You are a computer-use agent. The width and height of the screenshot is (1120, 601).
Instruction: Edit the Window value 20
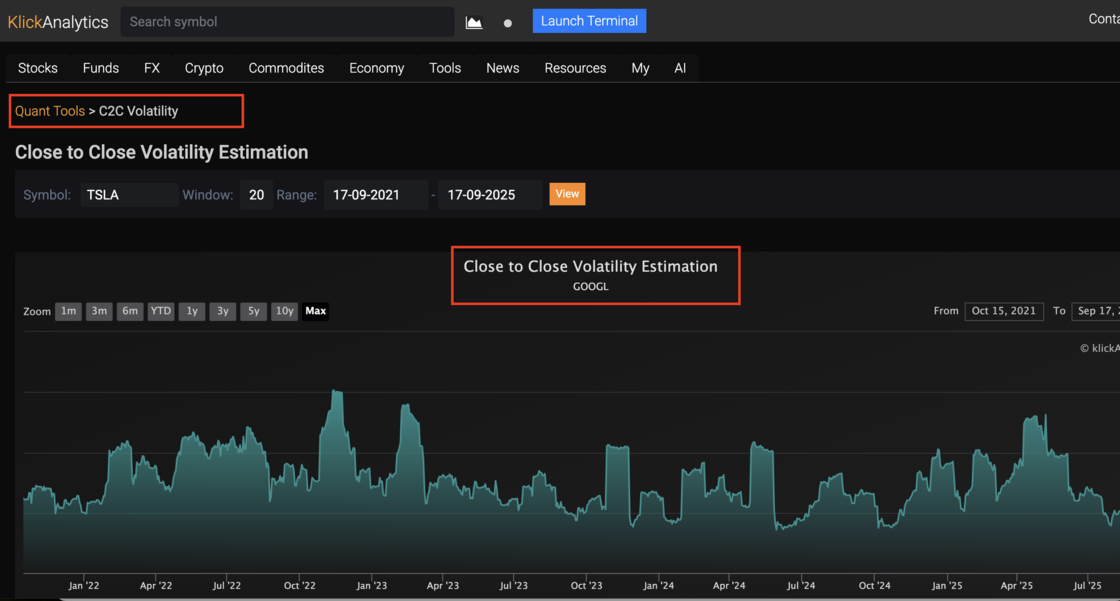click(x=256, y=194)
